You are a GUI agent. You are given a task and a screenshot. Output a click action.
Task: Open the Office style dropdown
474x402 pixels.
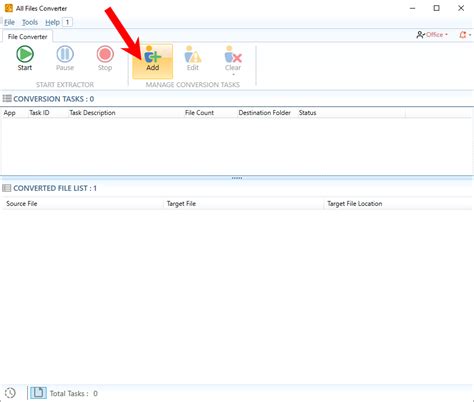(x=432, y=35)
